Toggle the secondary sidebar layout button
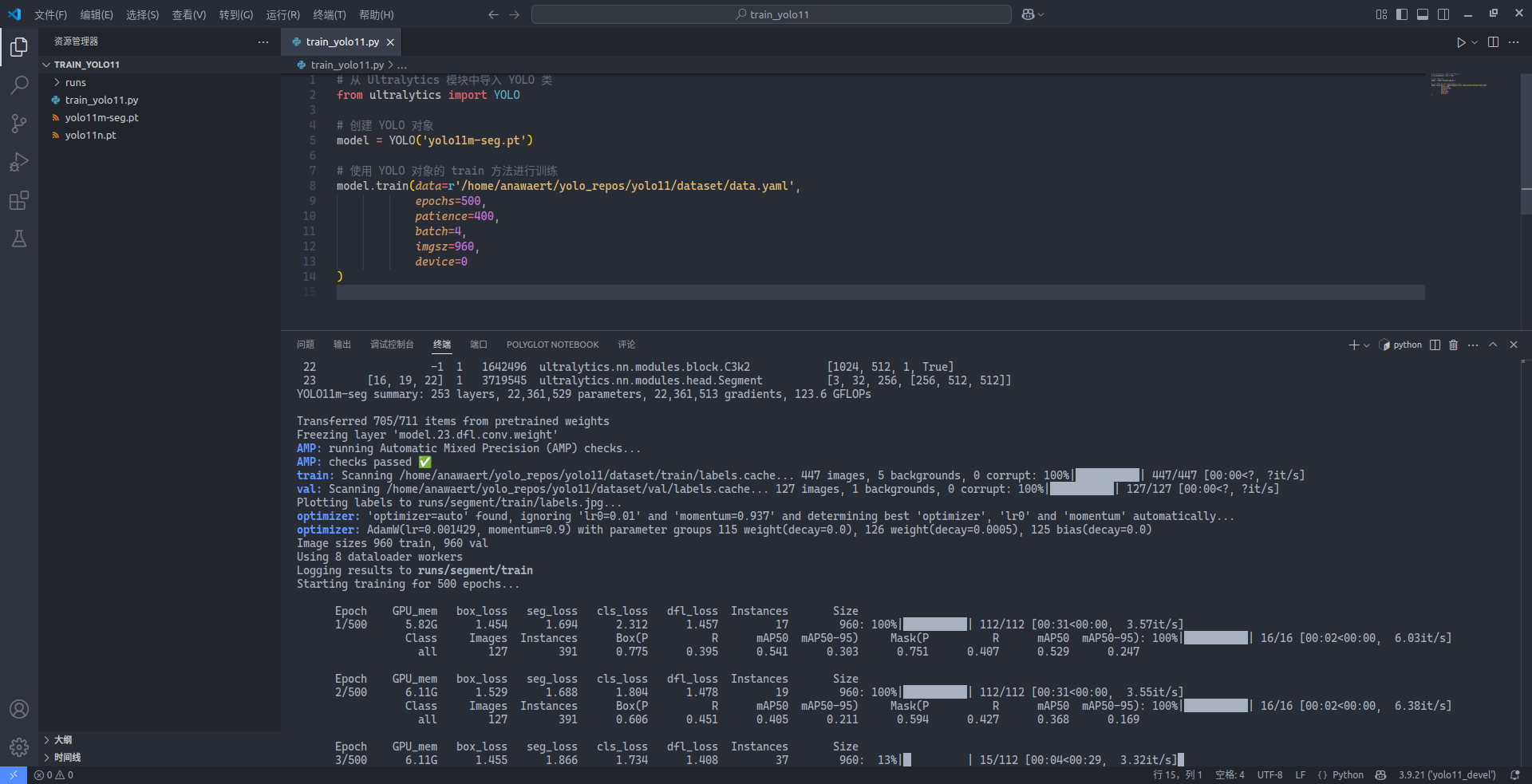The width and height of the screenshot is (1532, 784). (1443, 14)
